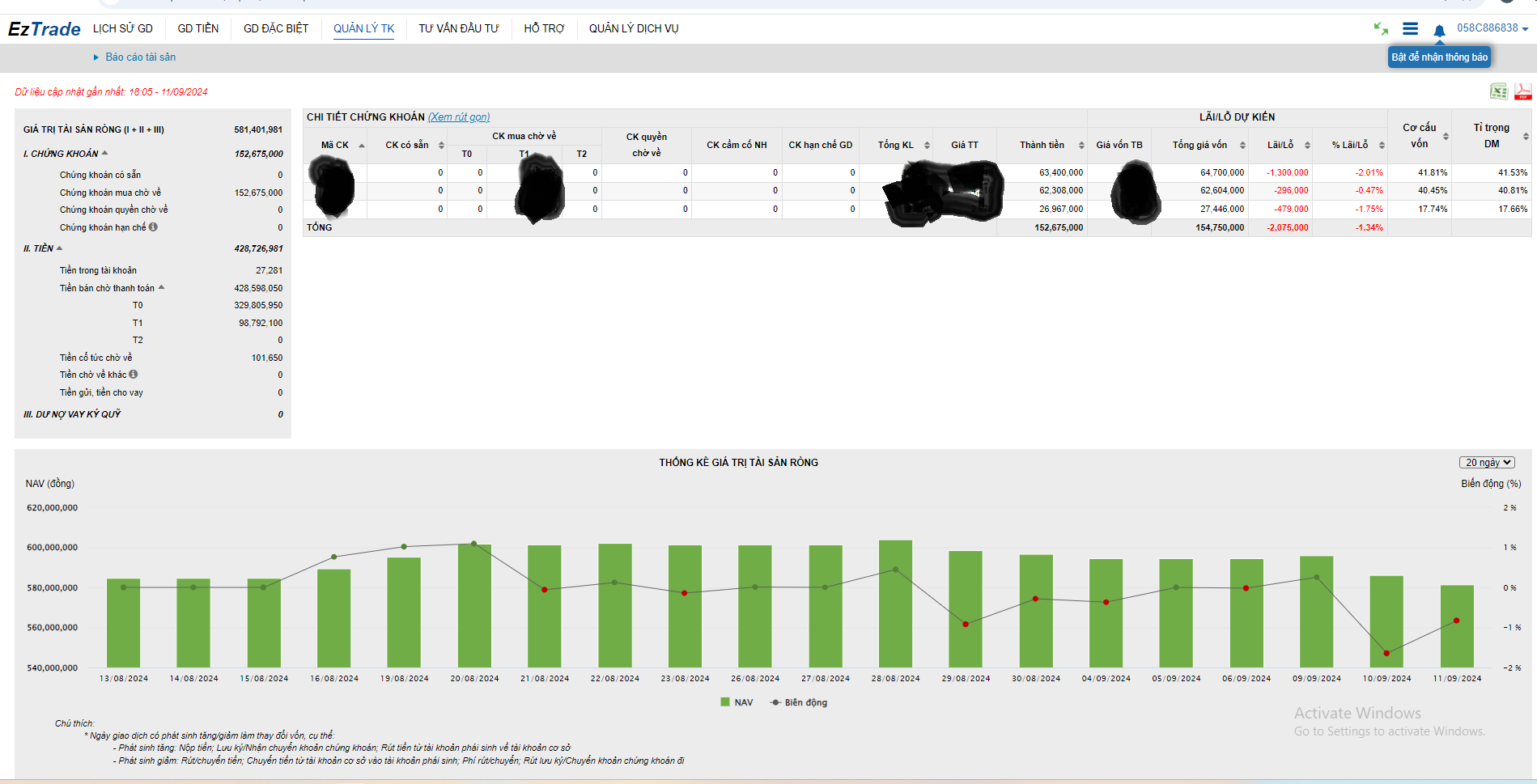Sort by Tỉ trọng DM column arrows
Viewport: 1537px width, 784px height.
1526,136
